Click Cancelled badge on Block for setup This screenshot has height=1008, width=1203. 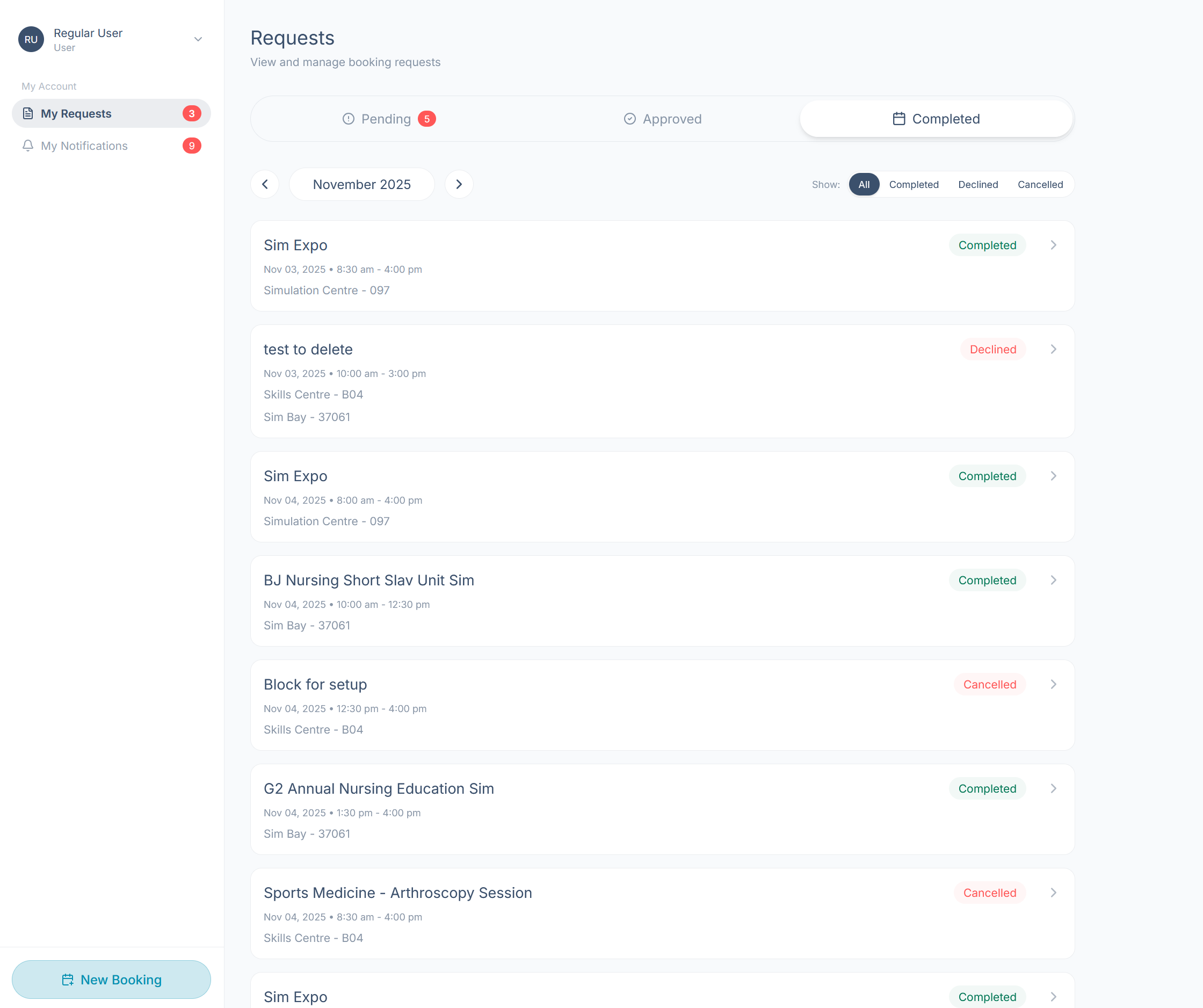coord(989,684)
